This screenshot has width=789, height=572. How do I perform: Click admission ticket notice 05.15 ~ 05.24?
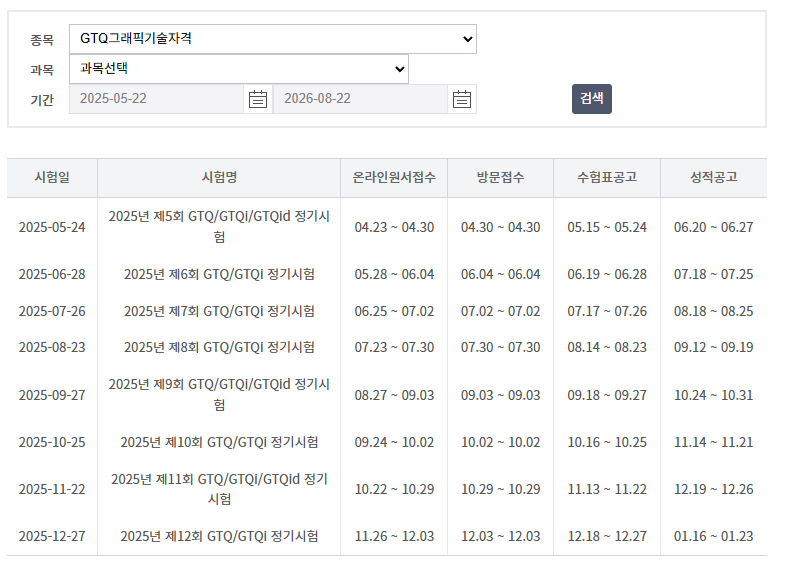click(x=607, y=227)
